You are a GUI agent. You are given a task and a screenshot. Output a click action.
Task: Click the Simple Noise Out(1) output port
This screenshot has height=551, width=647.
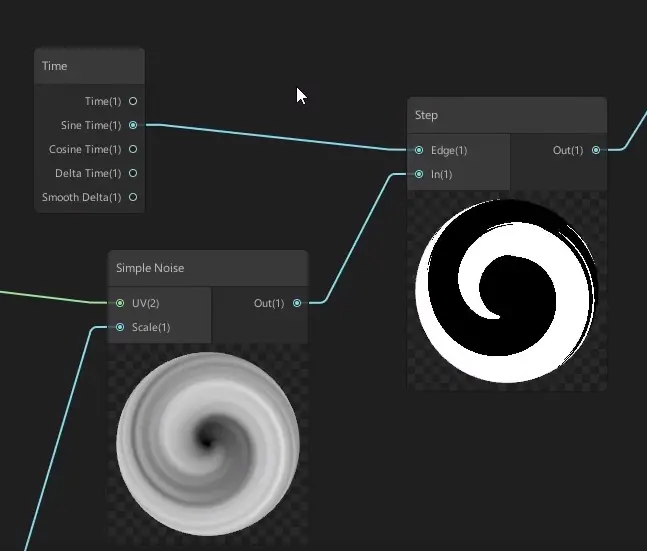(x=297, y=303)
